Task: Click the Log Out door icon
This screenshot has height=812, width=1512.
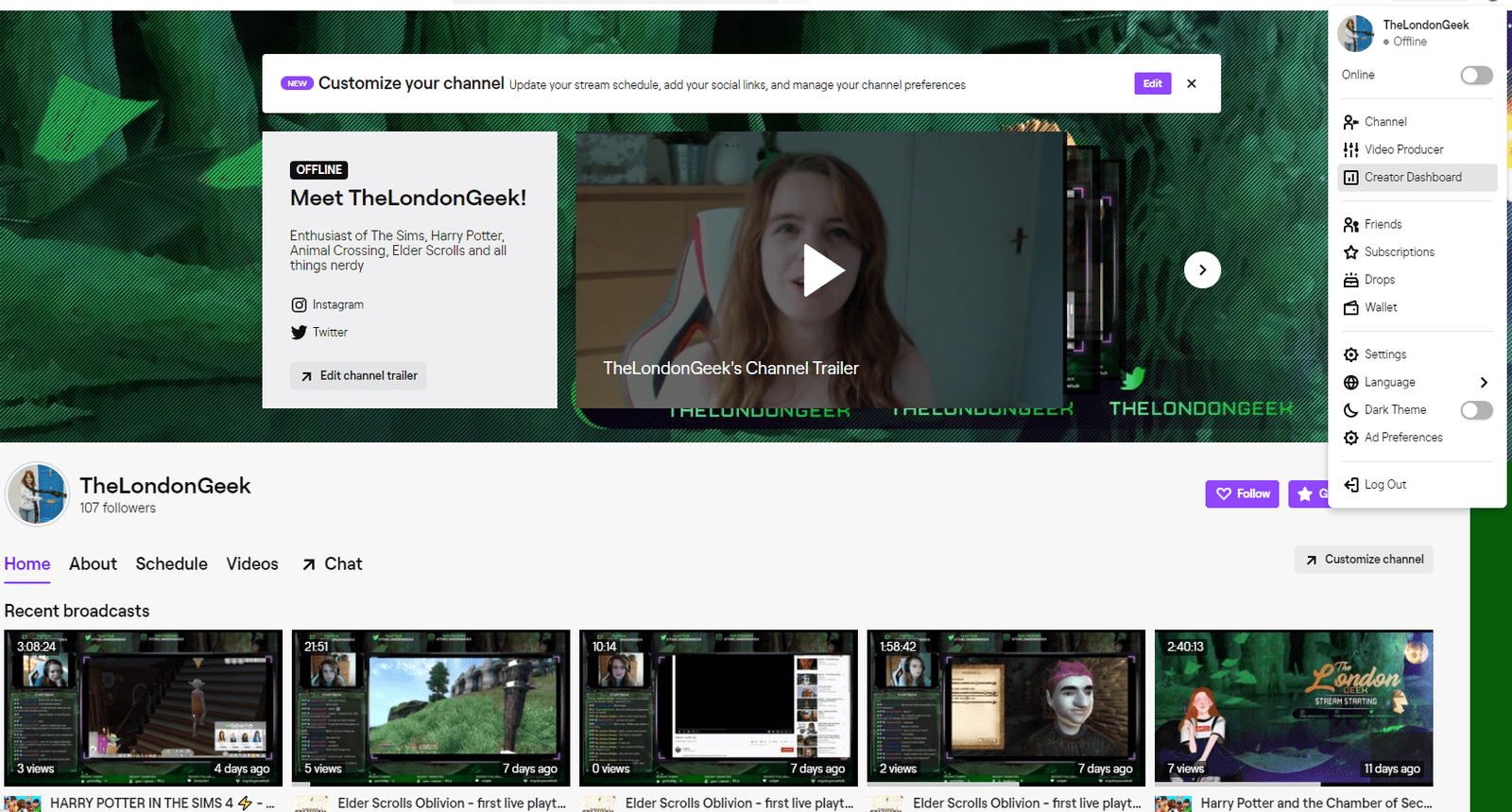Action: click(x=1350, y=485)
